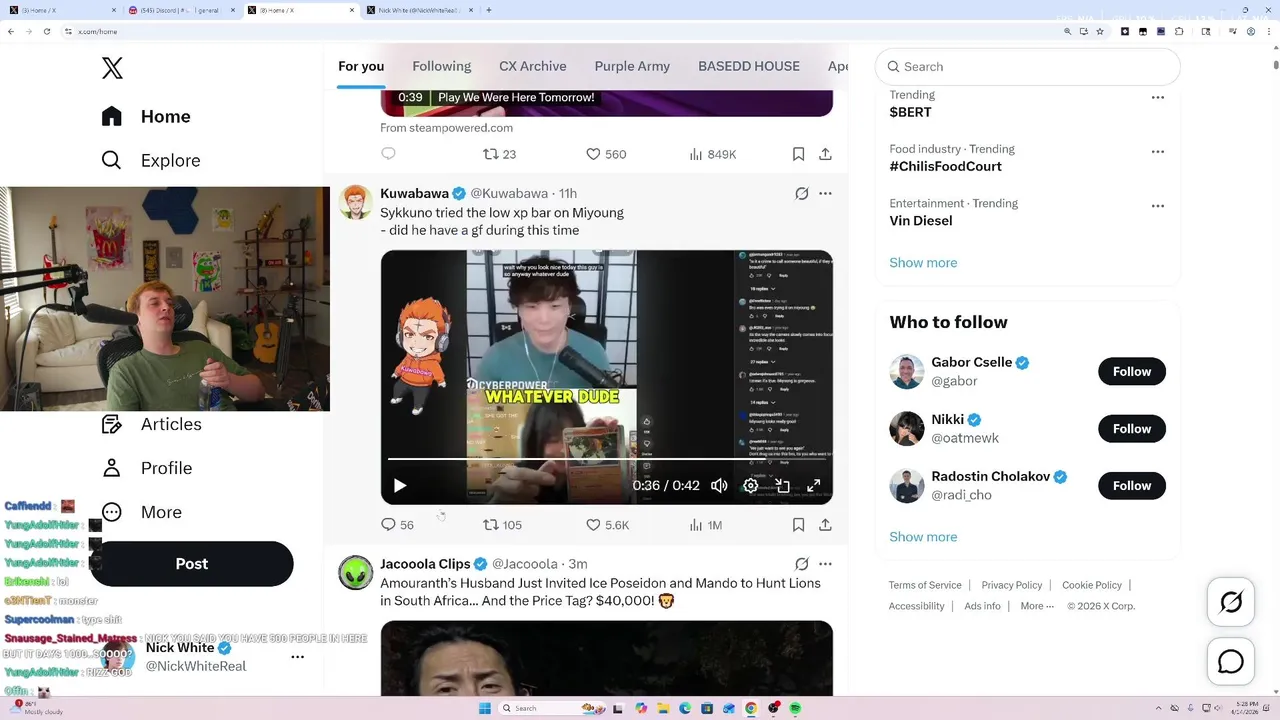The height and width of the screenshot is (720, 1280).
Task: Like the post with 560 likes
Action: pos(606,154)
